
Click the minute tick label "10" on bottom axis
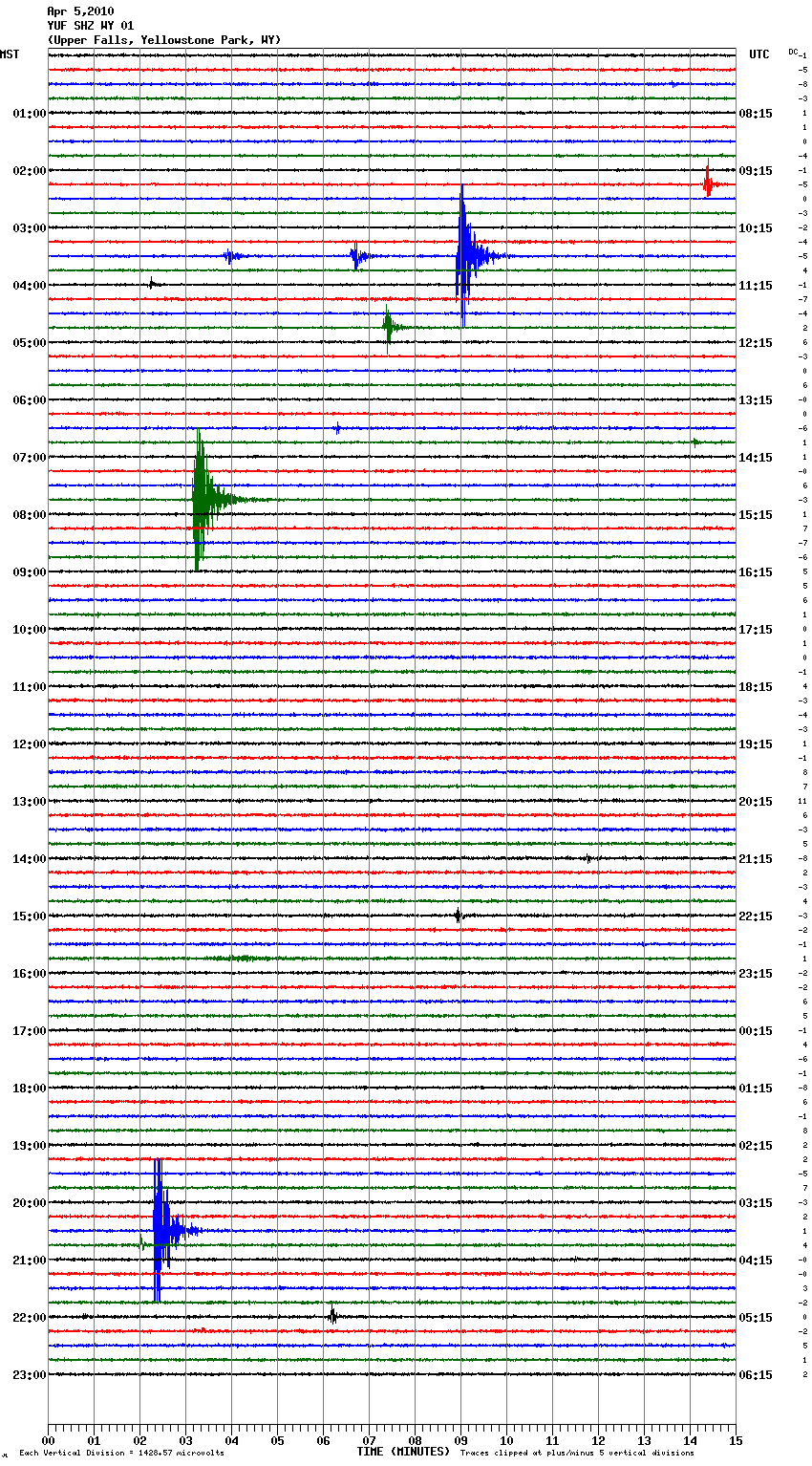pos(506,1440)
